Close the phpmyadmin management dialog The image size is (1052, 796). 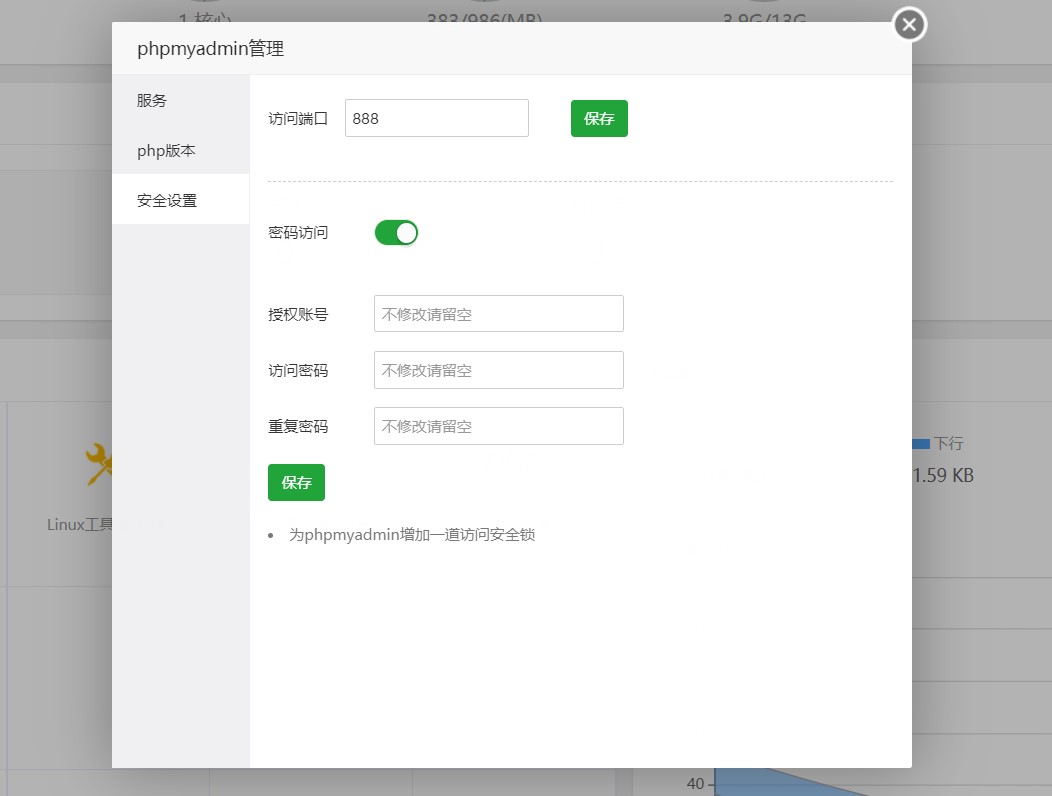pyautogui.click(x=909, y=25)
